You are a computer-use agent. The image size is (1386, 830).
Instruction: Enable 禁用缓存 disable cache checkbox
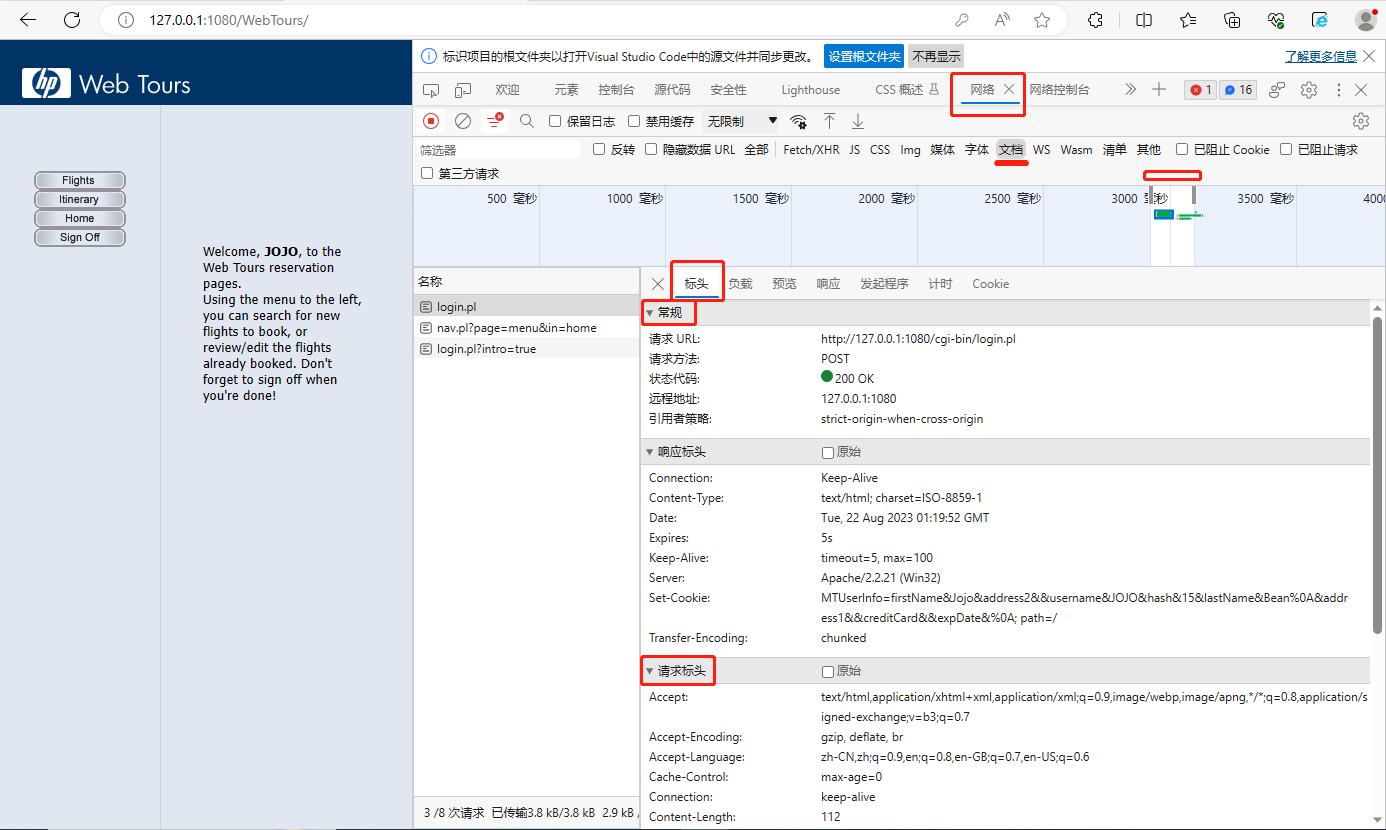pos(634,121)
